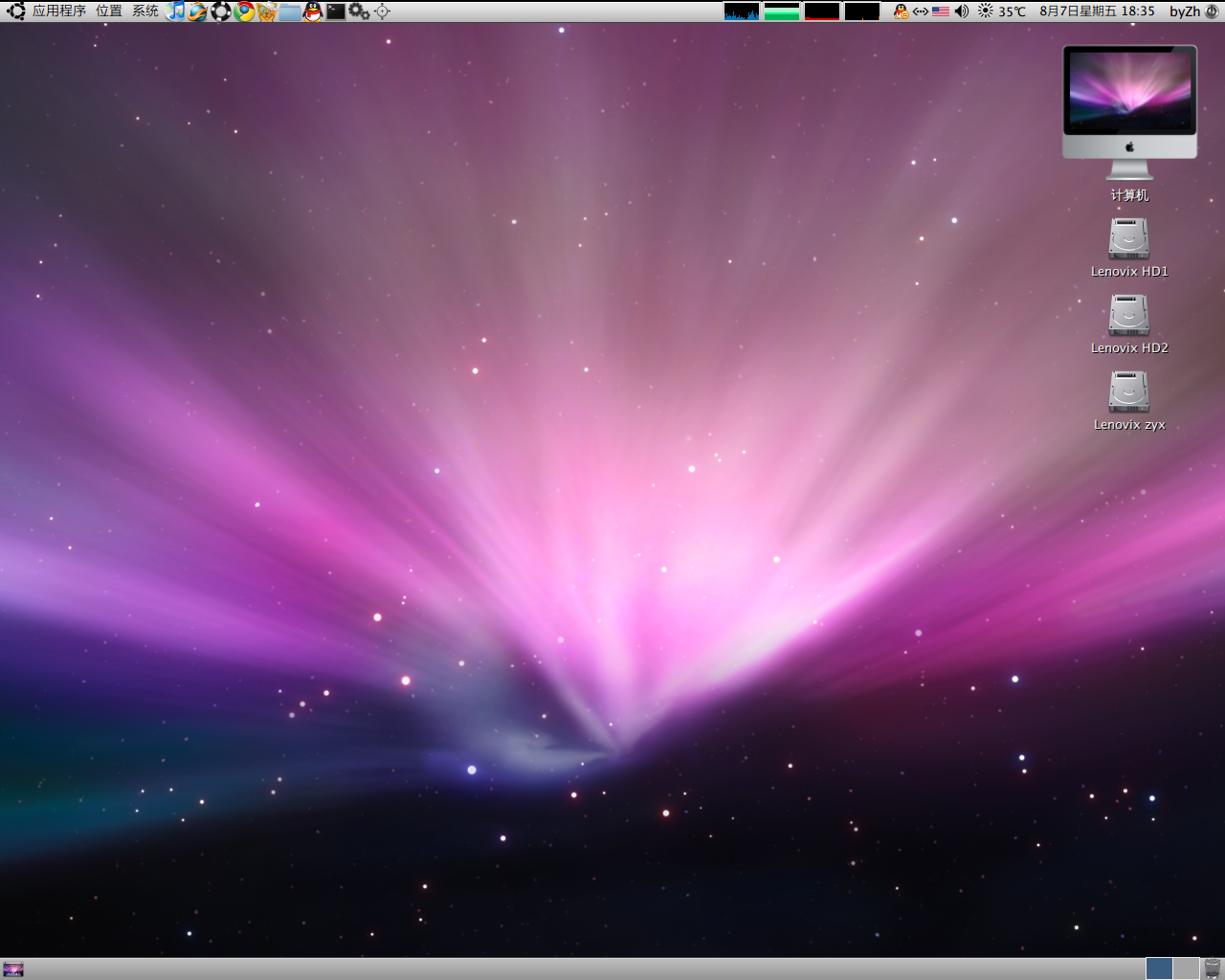This screenshot has width=1225, height=980.
Task: Open the green memory usage monitor graph
Action: coord(782,11)
